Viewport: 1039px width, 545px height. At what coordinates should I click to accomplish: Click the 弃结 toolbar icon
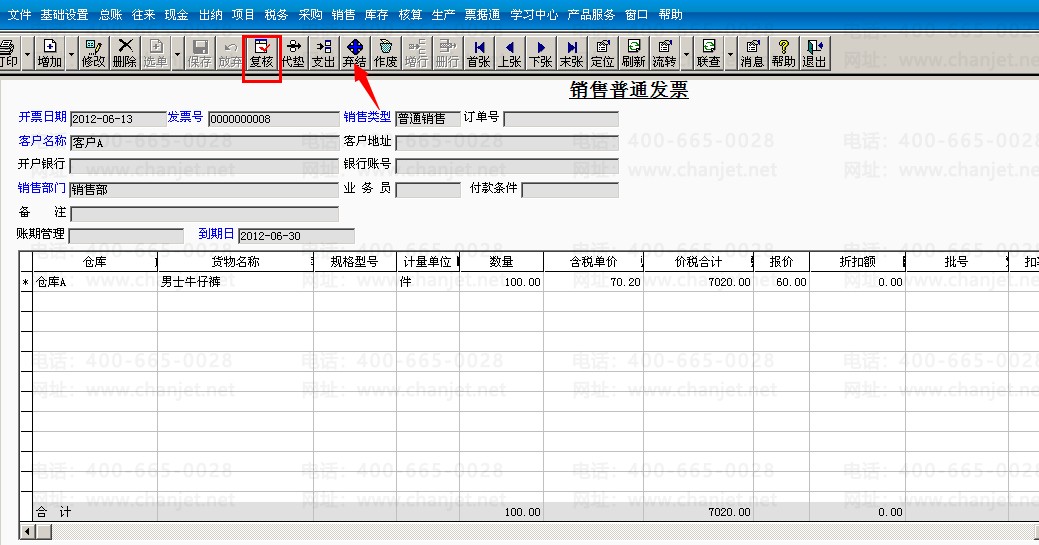355,53
